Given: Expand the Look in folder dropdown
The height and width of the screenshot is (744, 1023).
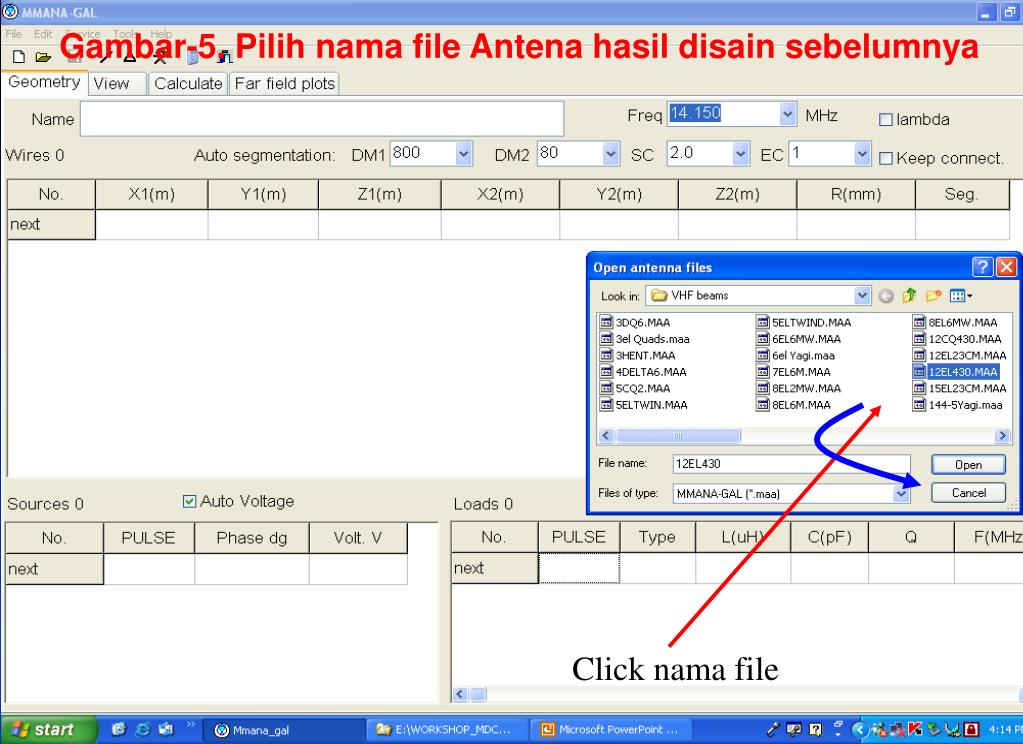Looking at the screenshot, I should tap(863, 296).
